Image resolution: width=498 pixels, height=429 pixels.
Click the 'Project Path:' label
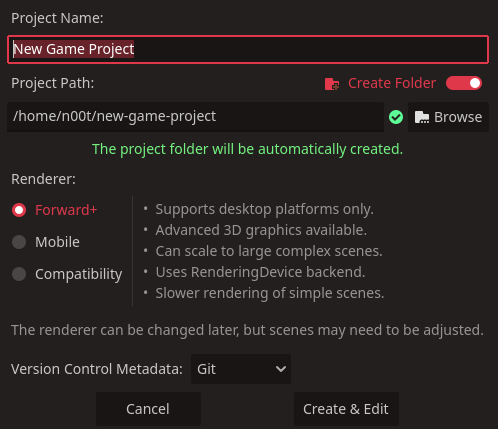[x=53, y=83]
